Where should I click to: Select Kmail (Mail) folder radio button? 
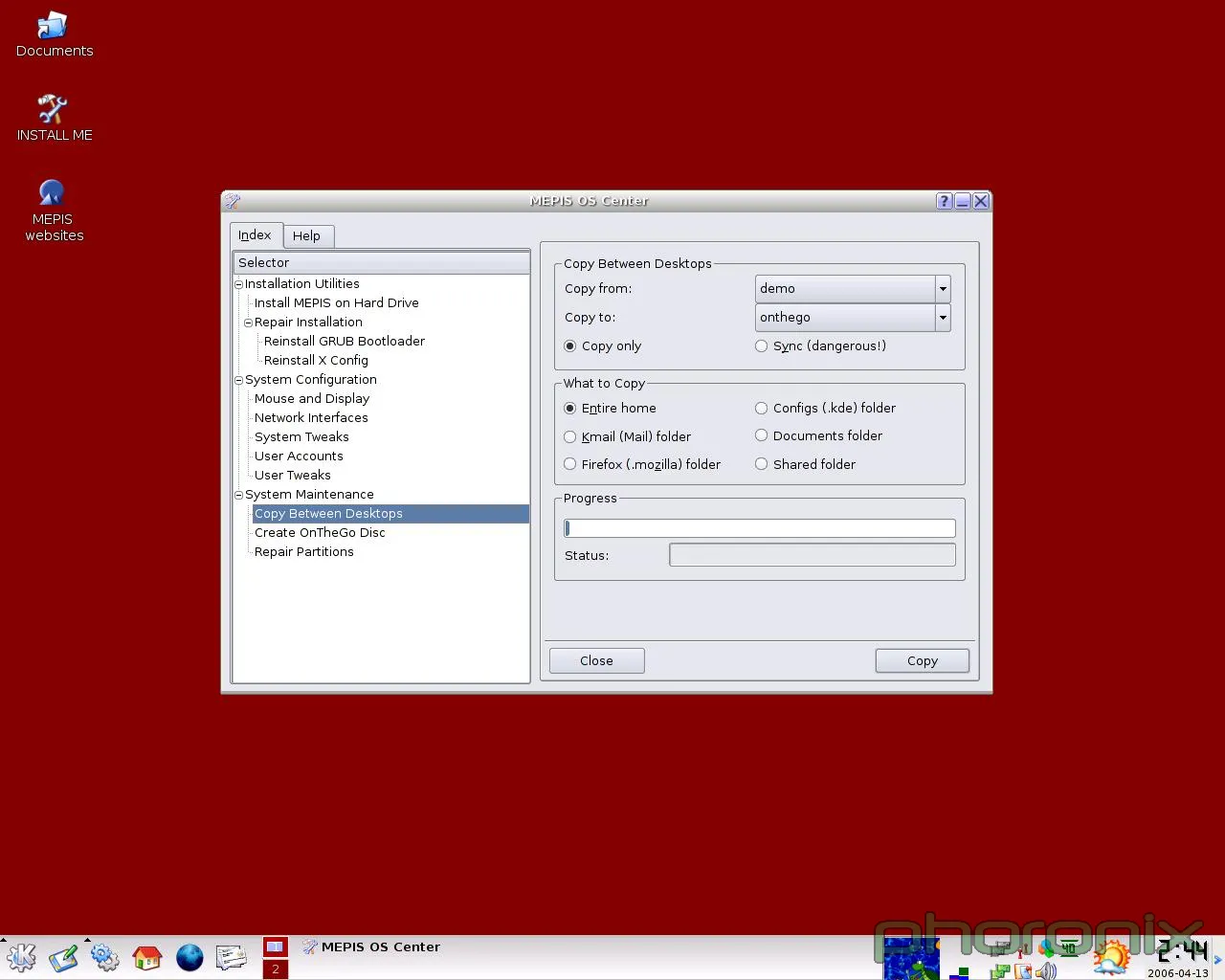[628, 436]
